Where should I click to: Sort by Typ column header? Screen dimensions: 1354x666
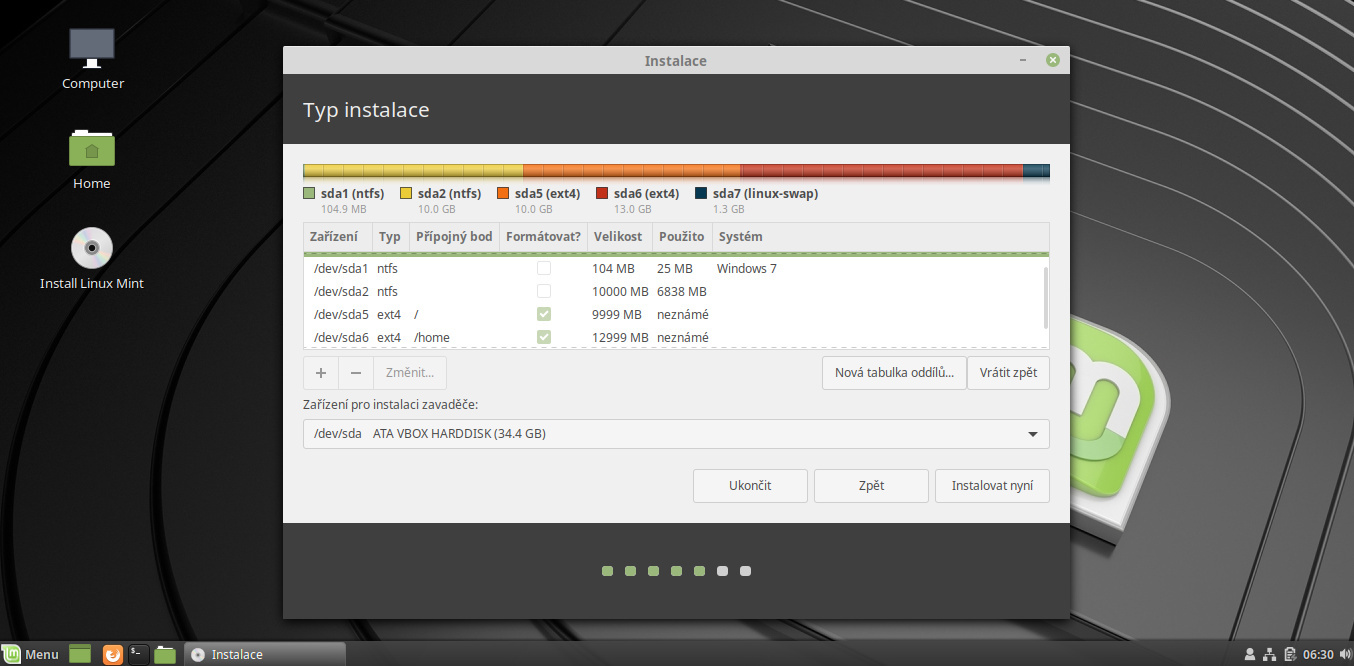(390, 237)
